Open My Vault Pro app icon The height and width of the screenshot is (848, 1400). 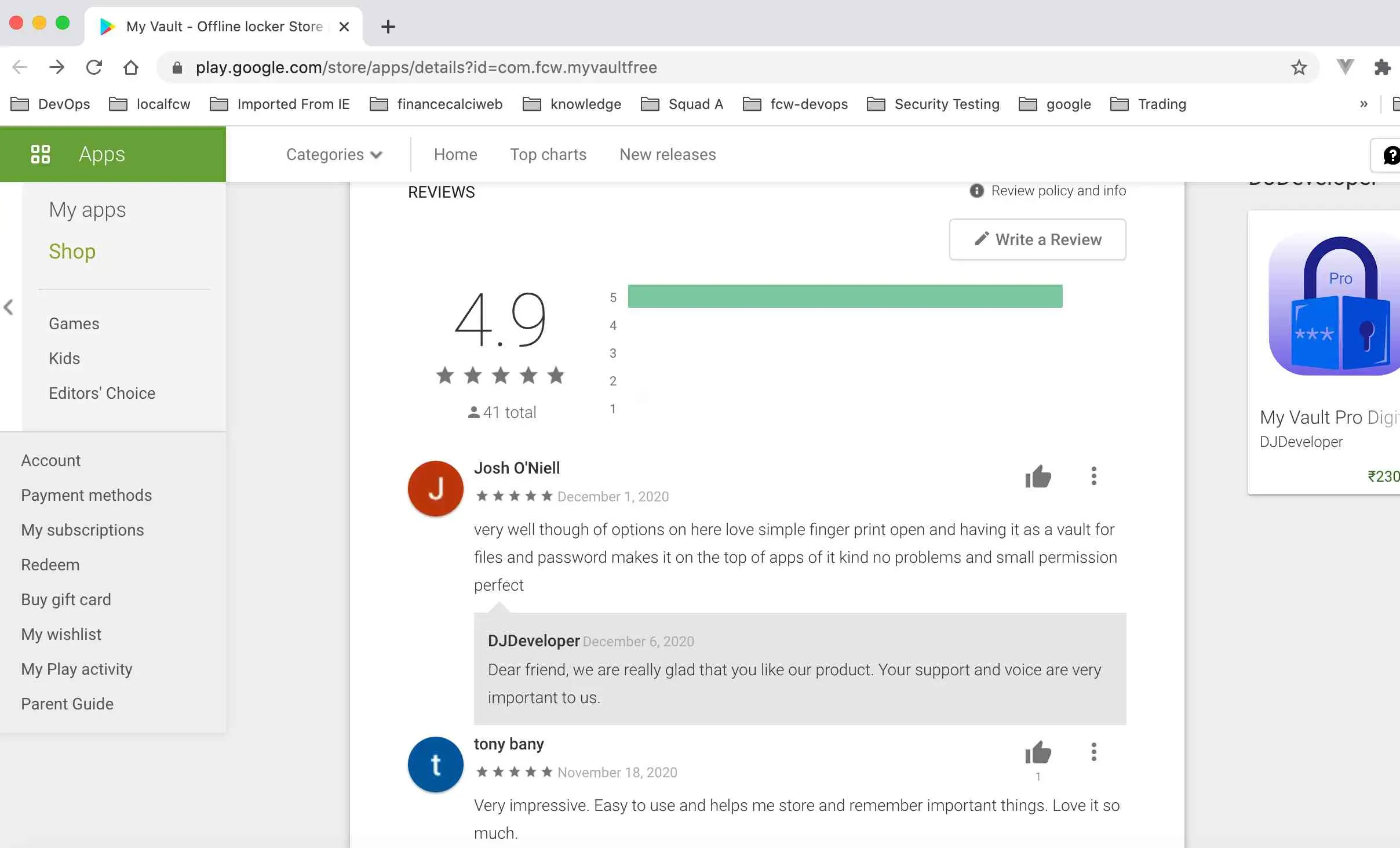(x=1335, y=306)
